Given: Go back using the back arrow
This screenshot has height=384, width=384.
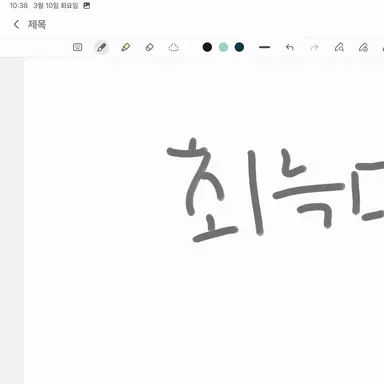Looking at the screenshot, I should [x=16, y=24].
